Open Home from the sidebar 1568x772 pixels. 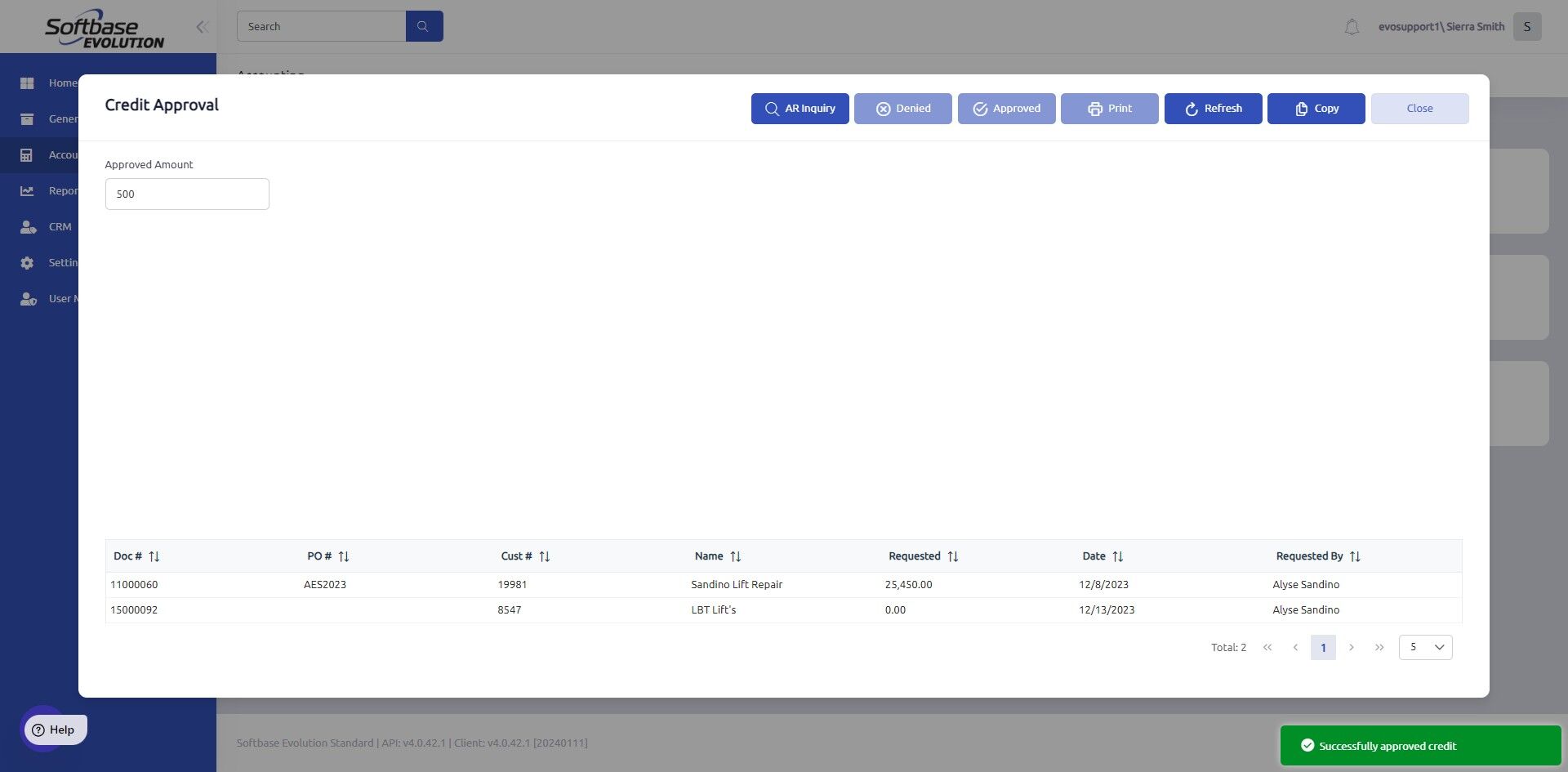(x=49, y=83)
